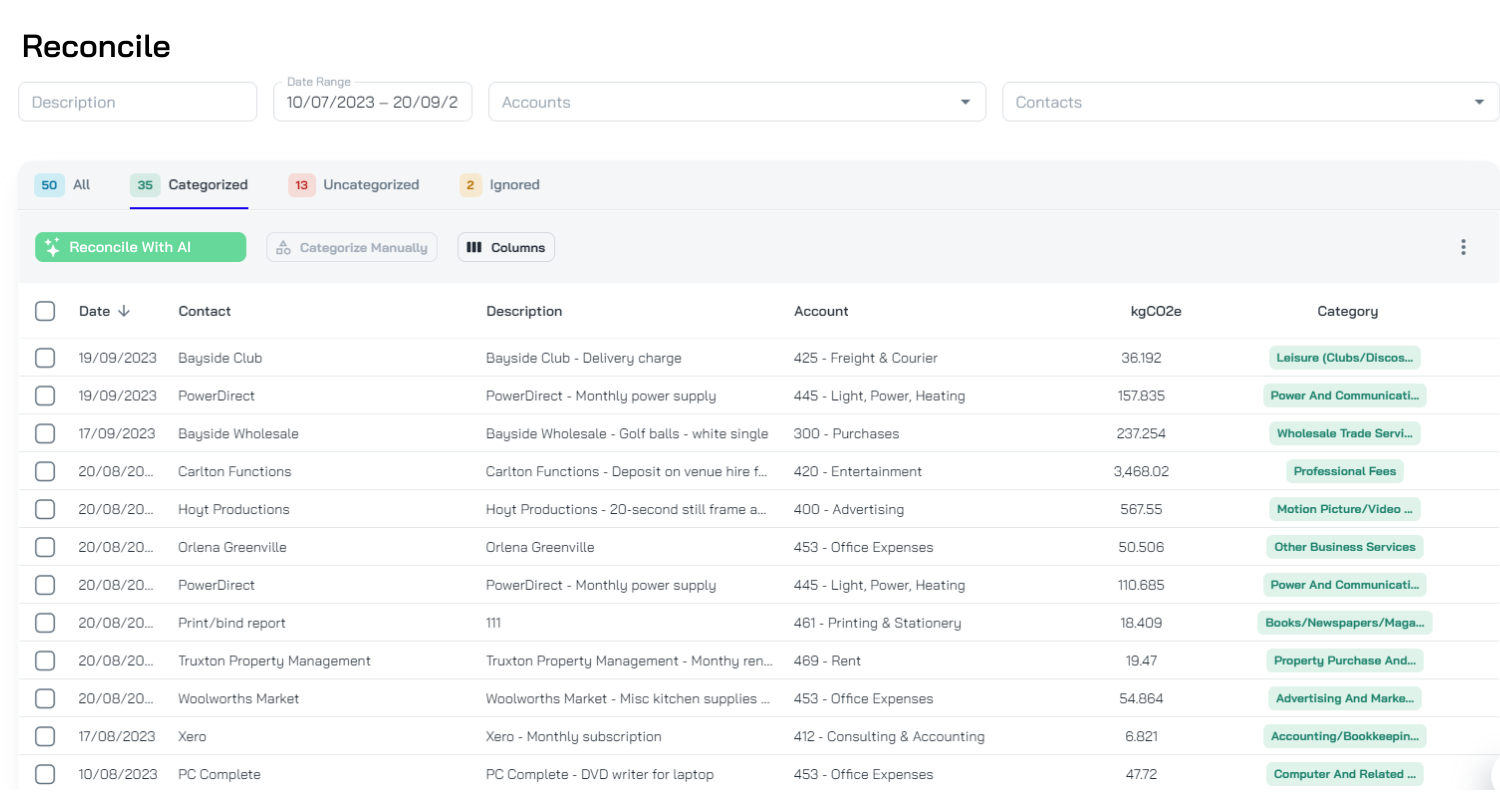Click the Category column header
The image size is (1500, 800).
1347,311
